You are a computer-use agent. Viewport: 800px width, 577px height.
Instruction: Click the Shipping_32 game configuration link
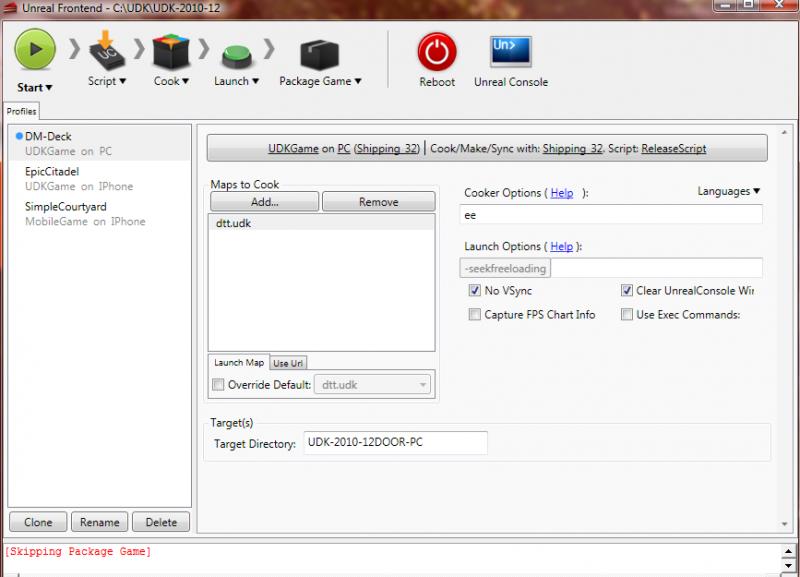(387, 148)
